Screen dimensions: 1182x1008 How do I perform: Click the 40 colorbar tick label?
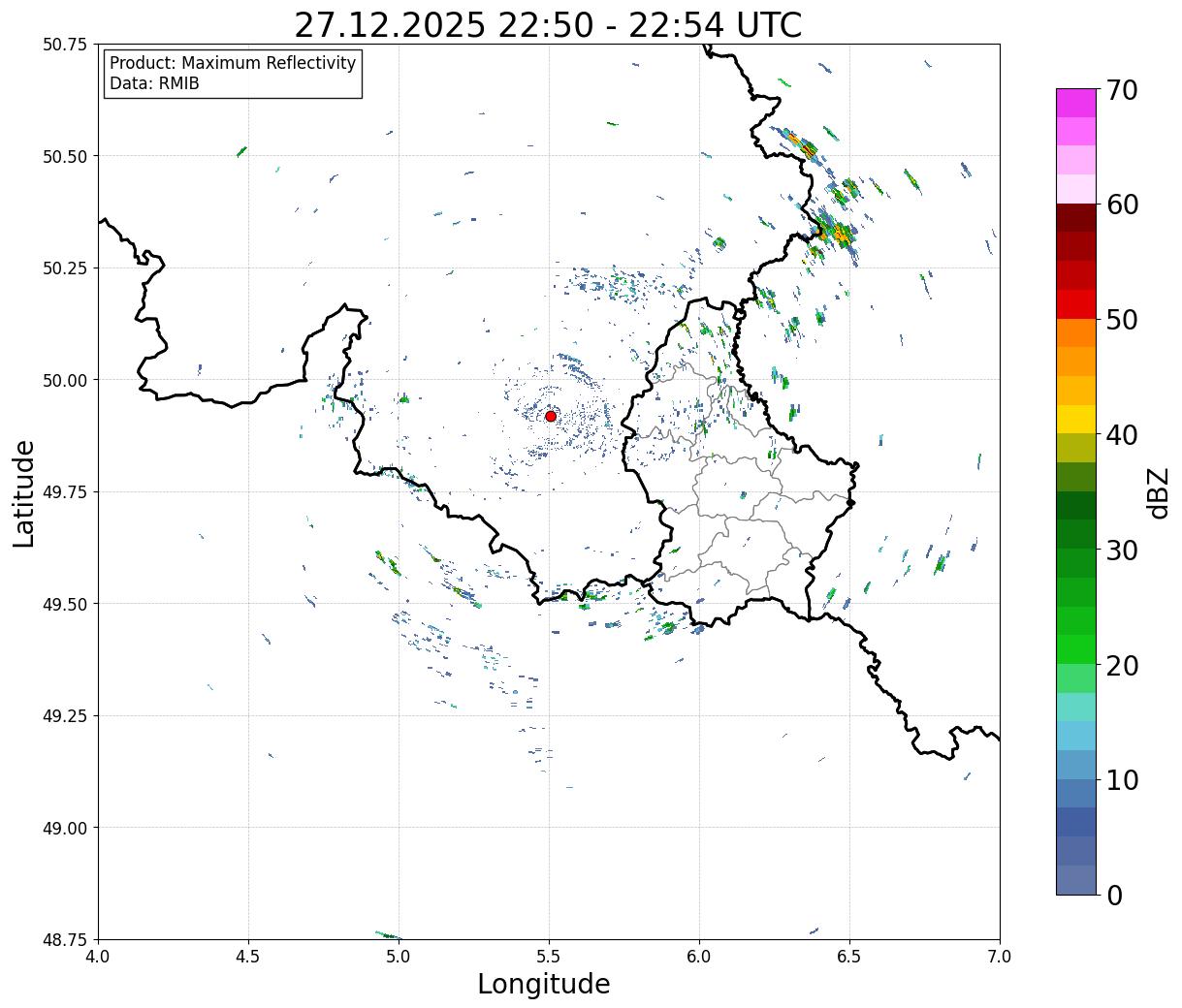pyautogui.click(x=1121, y=434)
